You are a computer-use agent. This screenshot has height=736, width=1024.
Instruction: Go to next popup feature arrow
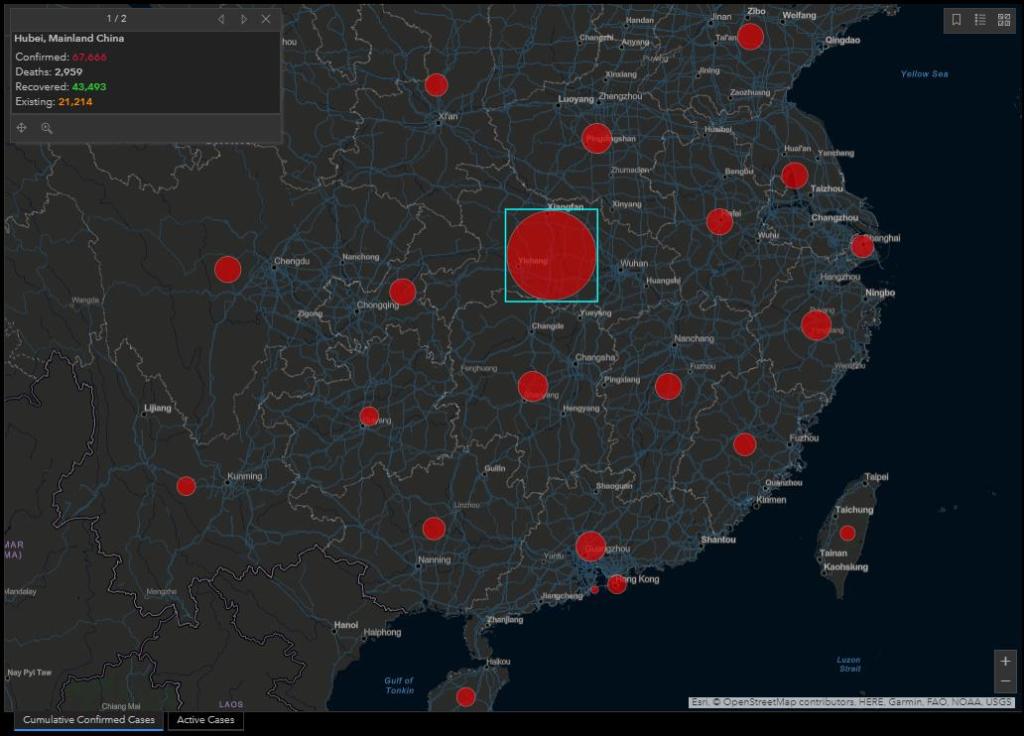tap(244, 19)
